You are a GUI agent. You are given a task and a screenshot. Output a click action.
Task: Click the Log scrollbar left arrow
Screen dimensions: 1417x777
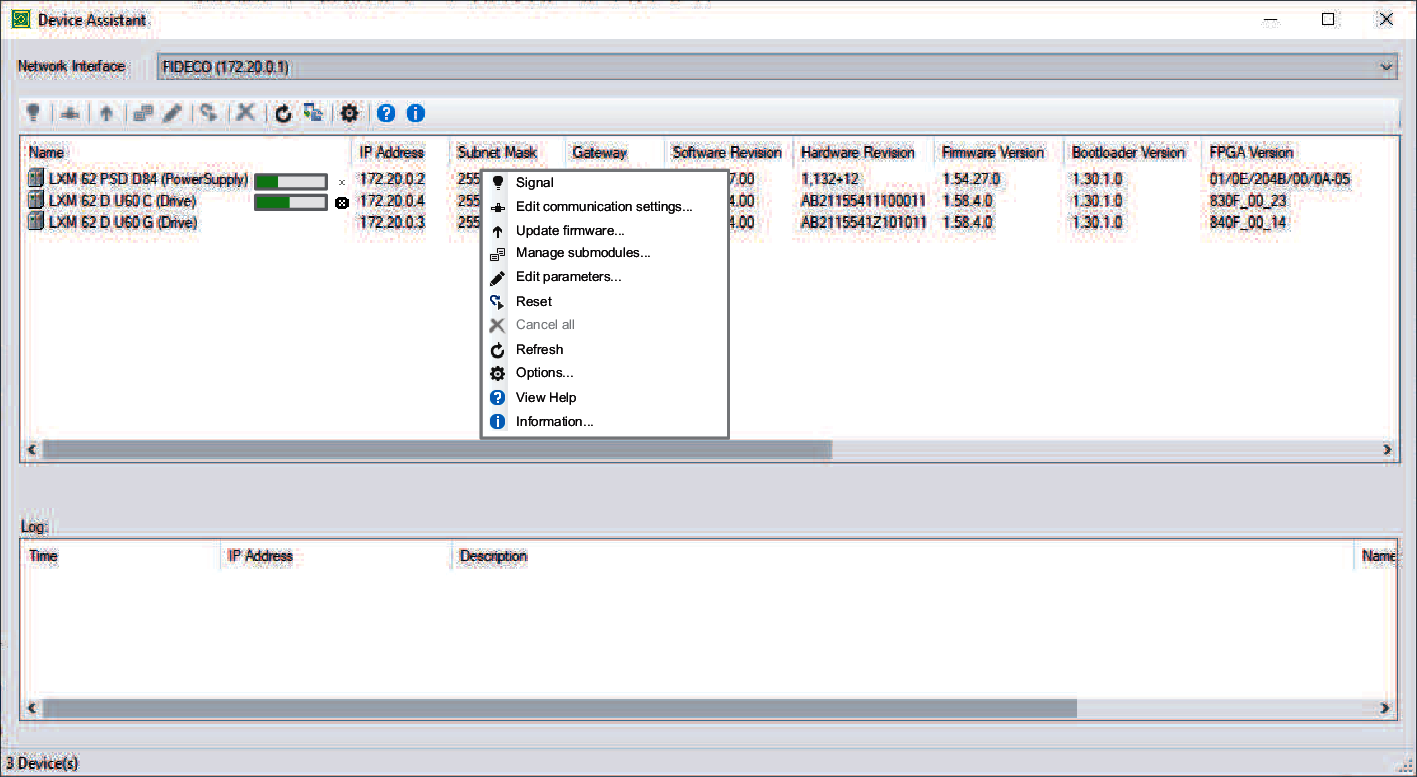point(31,708)
